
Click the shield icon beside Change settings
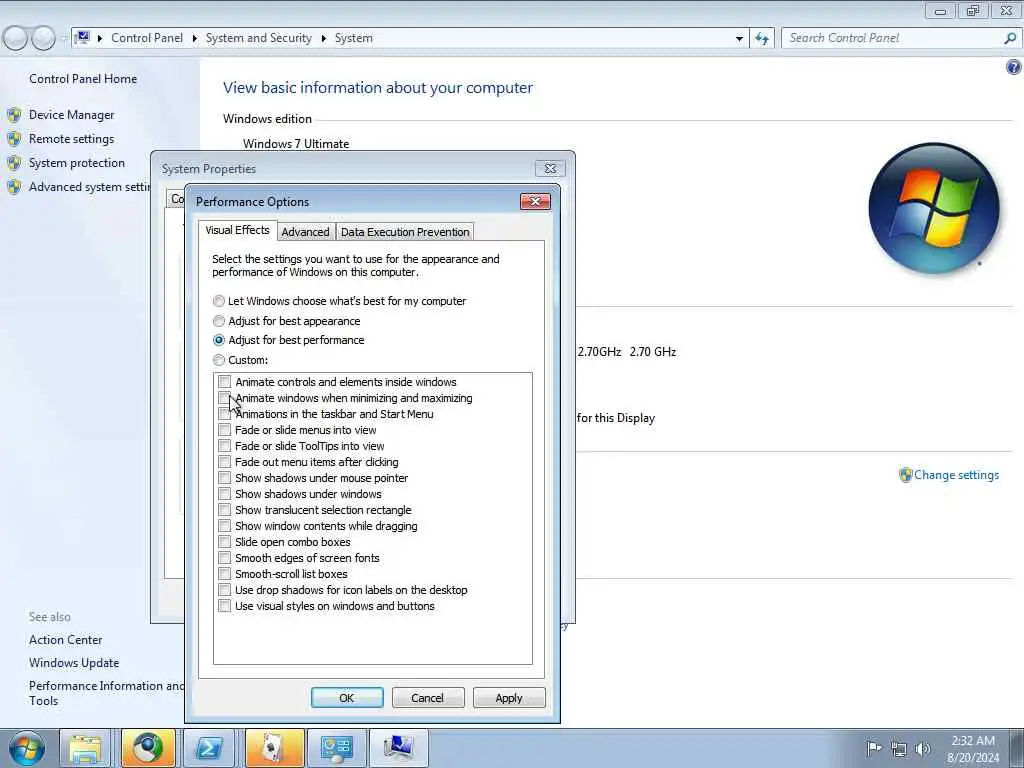coord(905,475)
